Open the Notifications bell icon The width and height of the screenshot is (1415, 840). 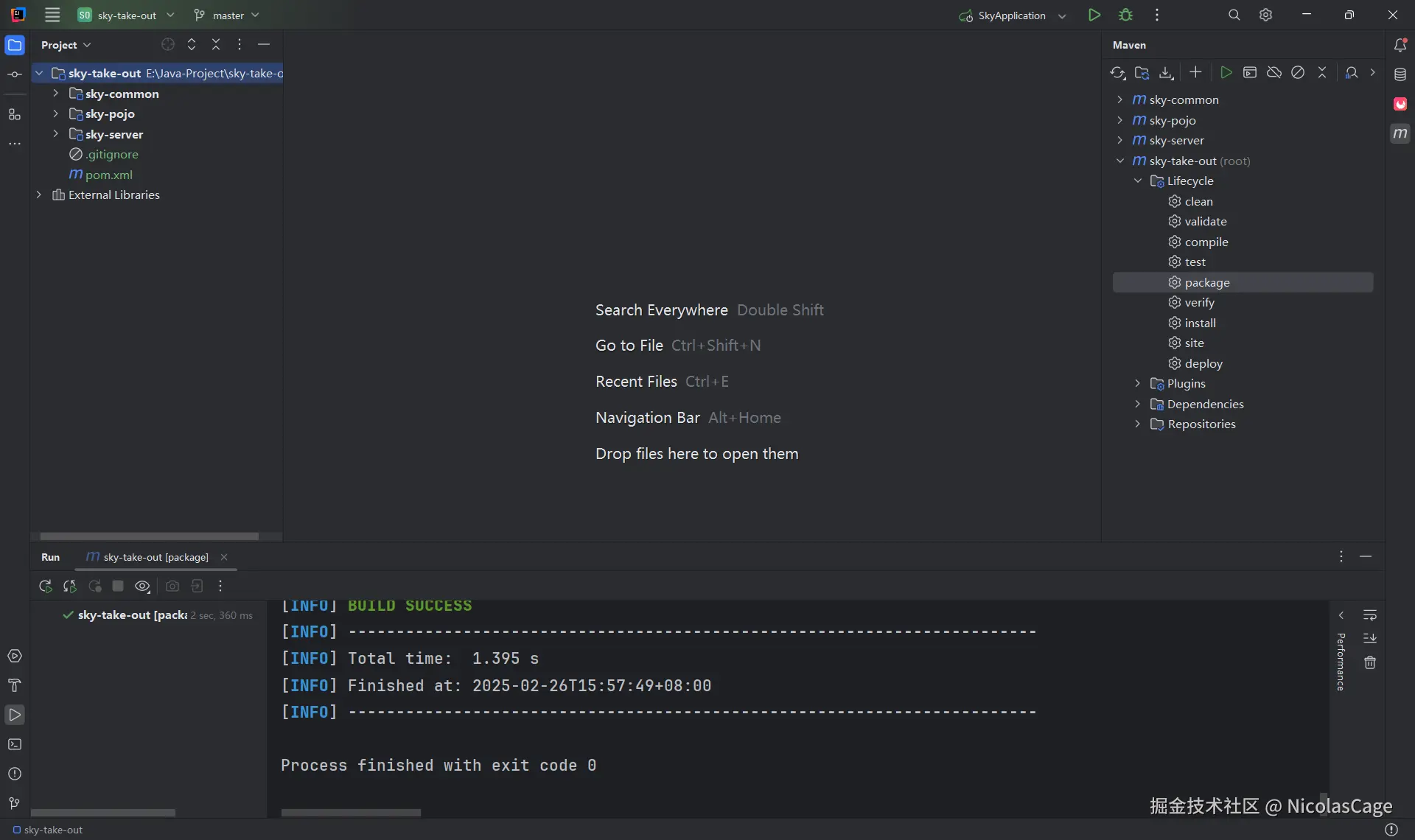pyautogui.click(x=1400, y=45)
